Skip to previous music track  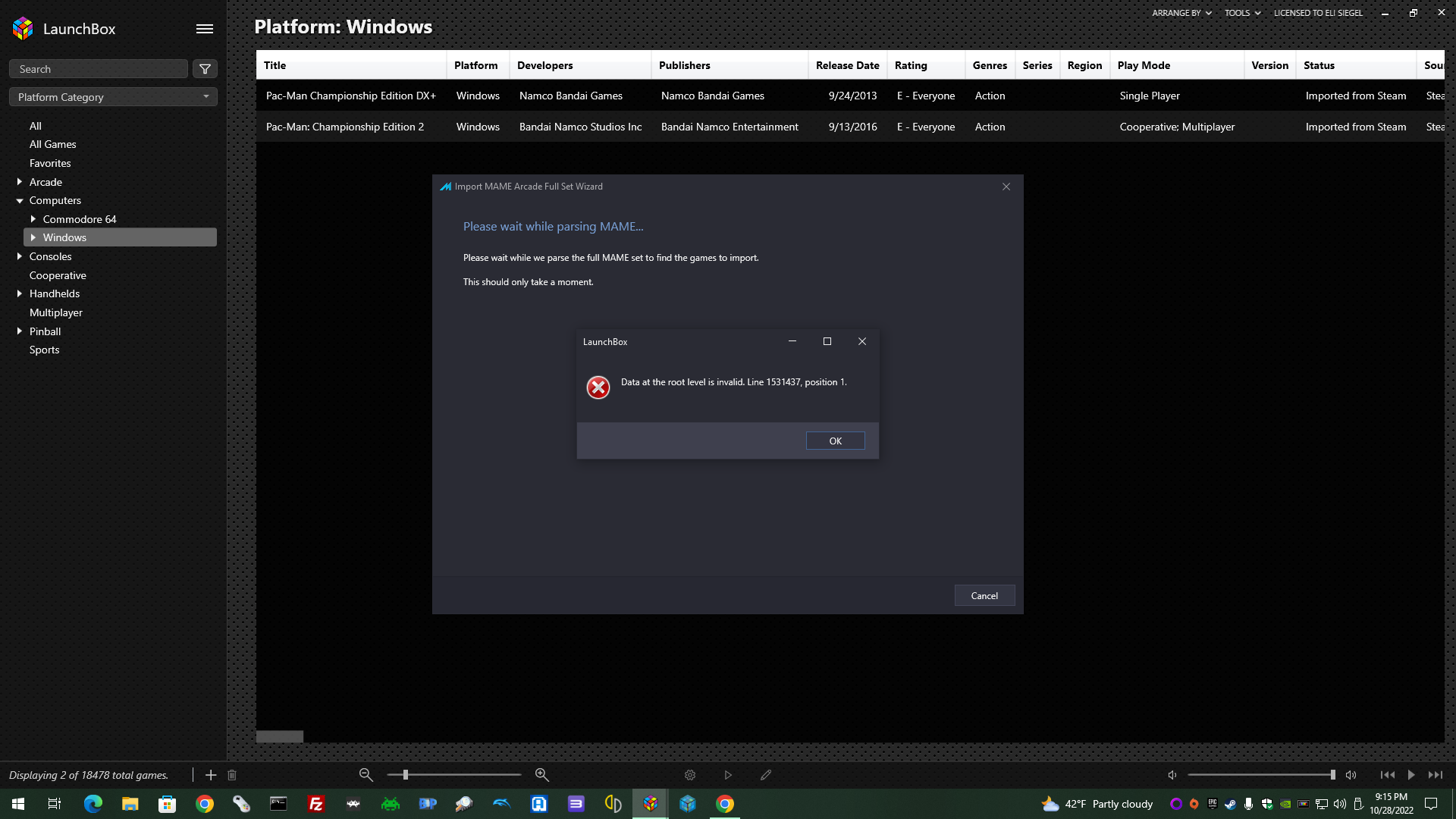pyautogui.click(x=1388, y=775)
